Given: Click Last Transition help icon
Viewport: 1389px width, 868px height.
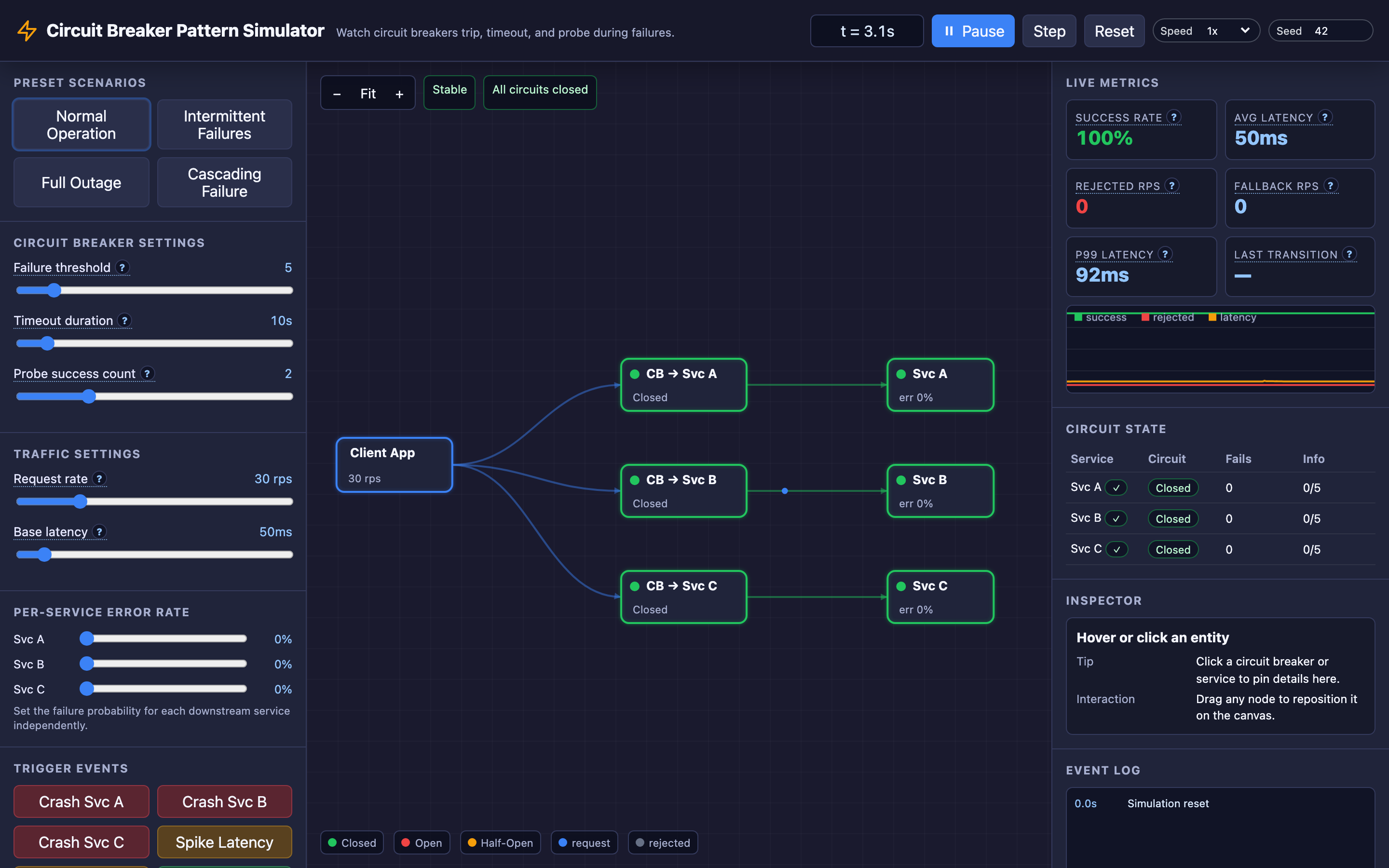Looking at the screenshot, I should point(1349,254).
